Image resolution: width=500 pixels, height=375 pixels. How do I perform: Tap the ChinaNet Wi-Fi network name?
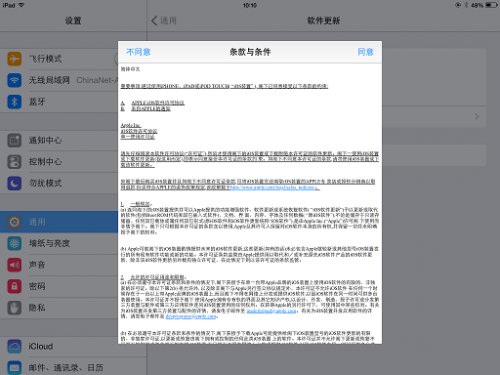(x=97, y=80)
